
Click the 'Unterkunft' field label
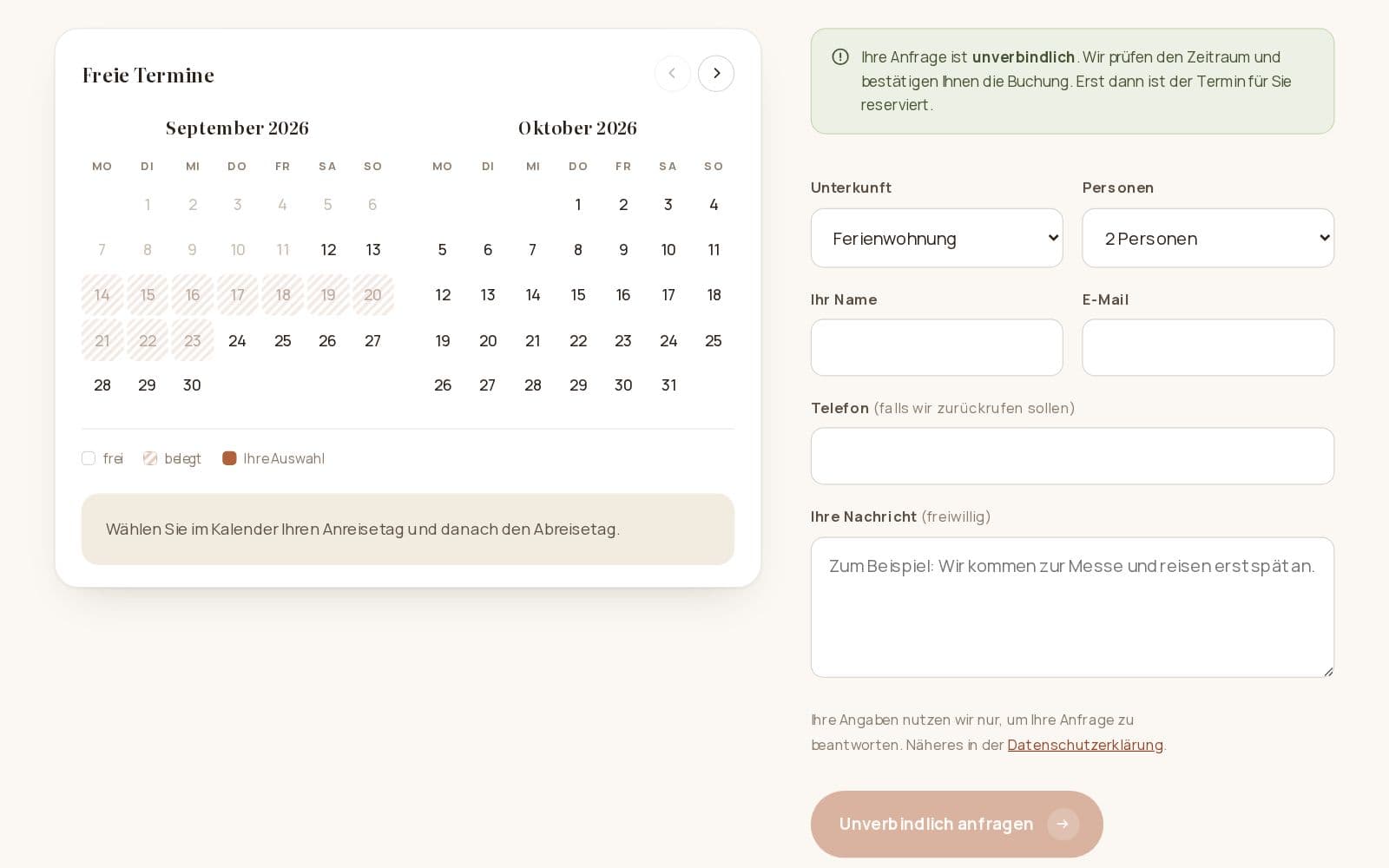pos(851,187)
